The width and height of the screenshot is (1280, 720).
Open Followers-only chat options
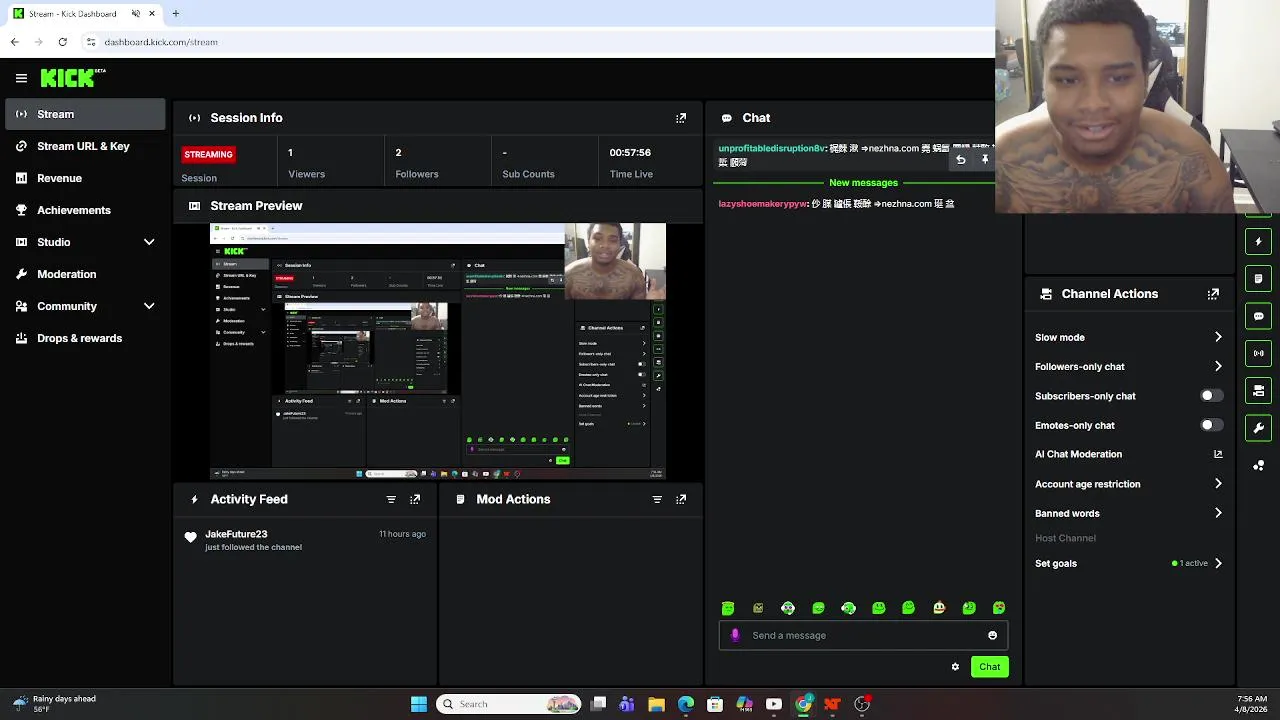pyautogui.click(x=1128, y=366)
